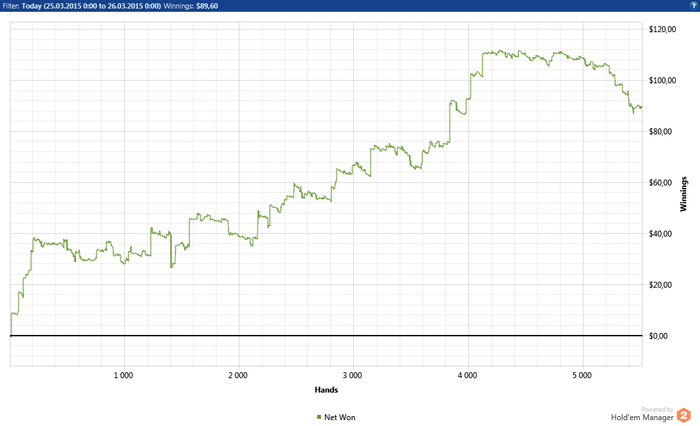Click the Net Won legend label

click(340, 417)
